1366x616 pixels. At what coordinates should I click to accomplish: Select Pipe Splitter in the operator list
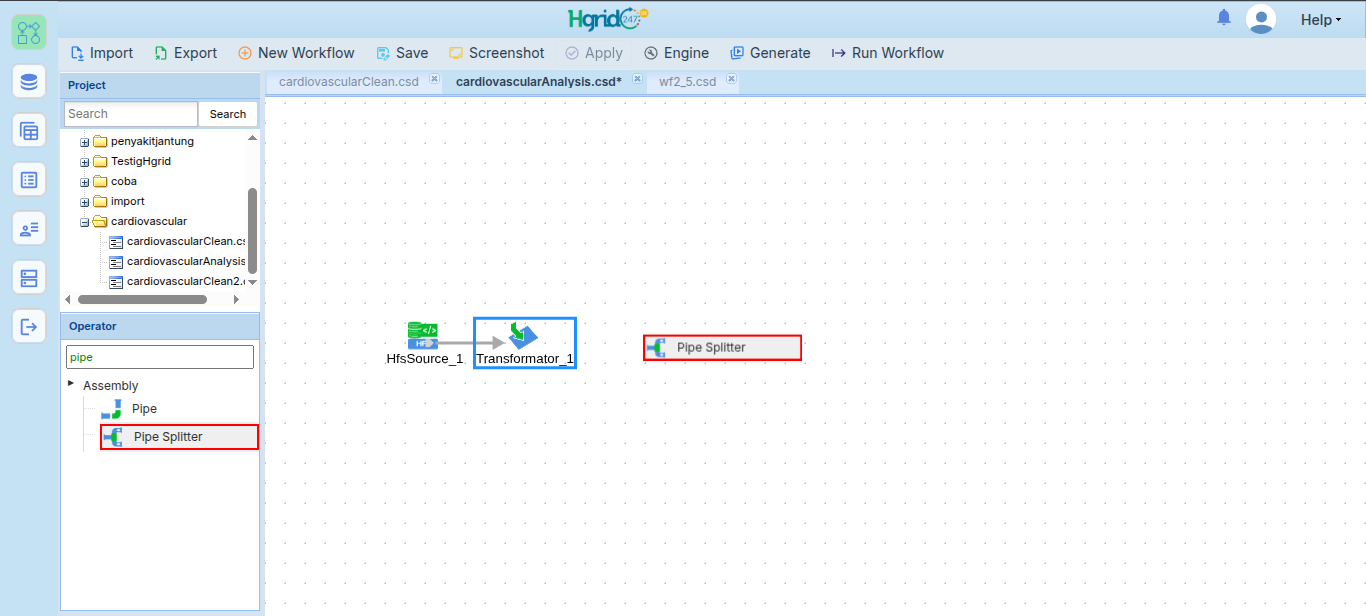[x=179, y=437]
